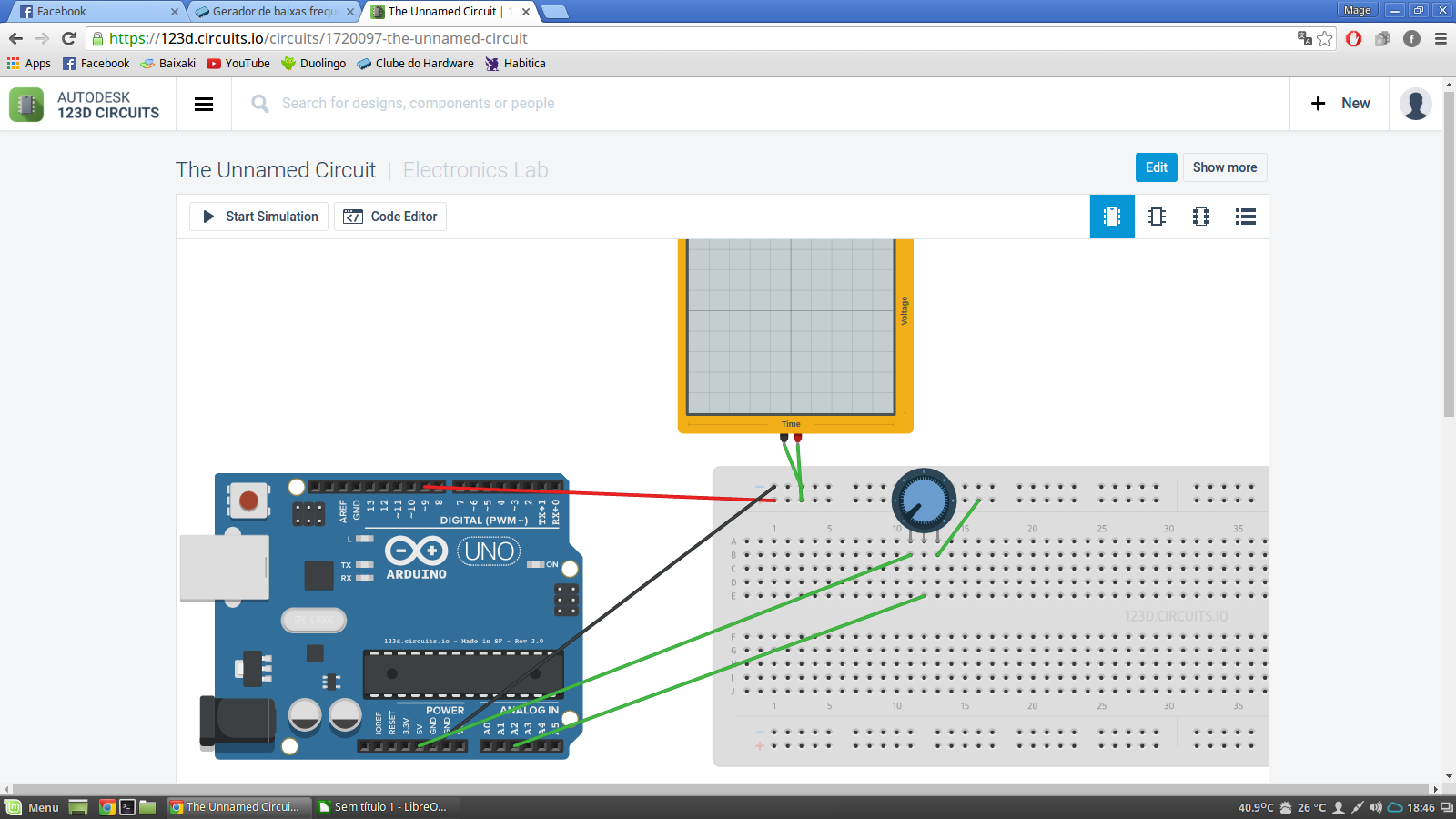Image resolution: width=1456 pixels, height=819 pixels.
Task: Go back in browser history
Action: pyautogui.click(x=15, y=38)
